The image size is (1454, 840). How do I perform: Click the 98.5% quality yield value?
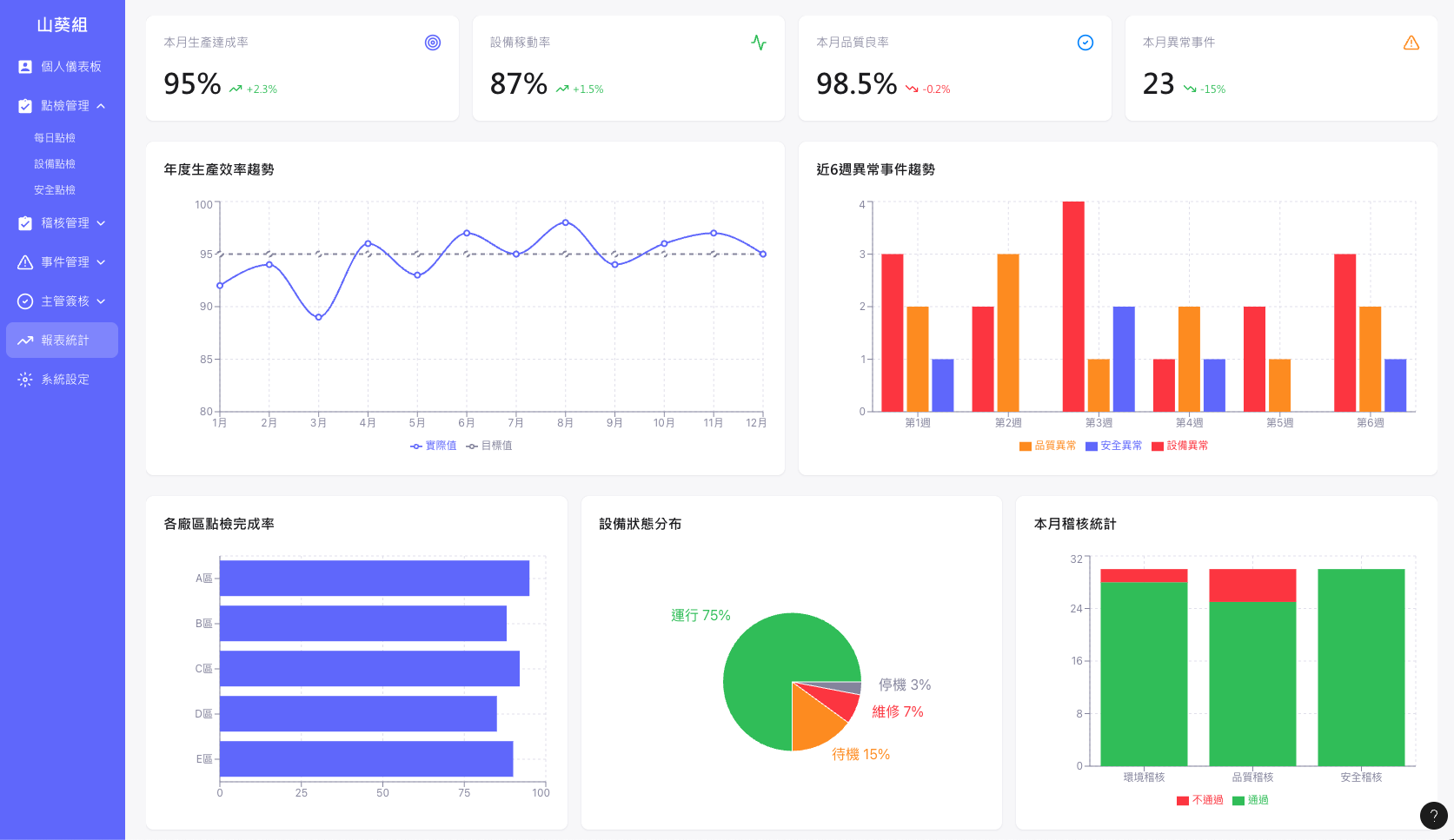[x=856, y=84]
